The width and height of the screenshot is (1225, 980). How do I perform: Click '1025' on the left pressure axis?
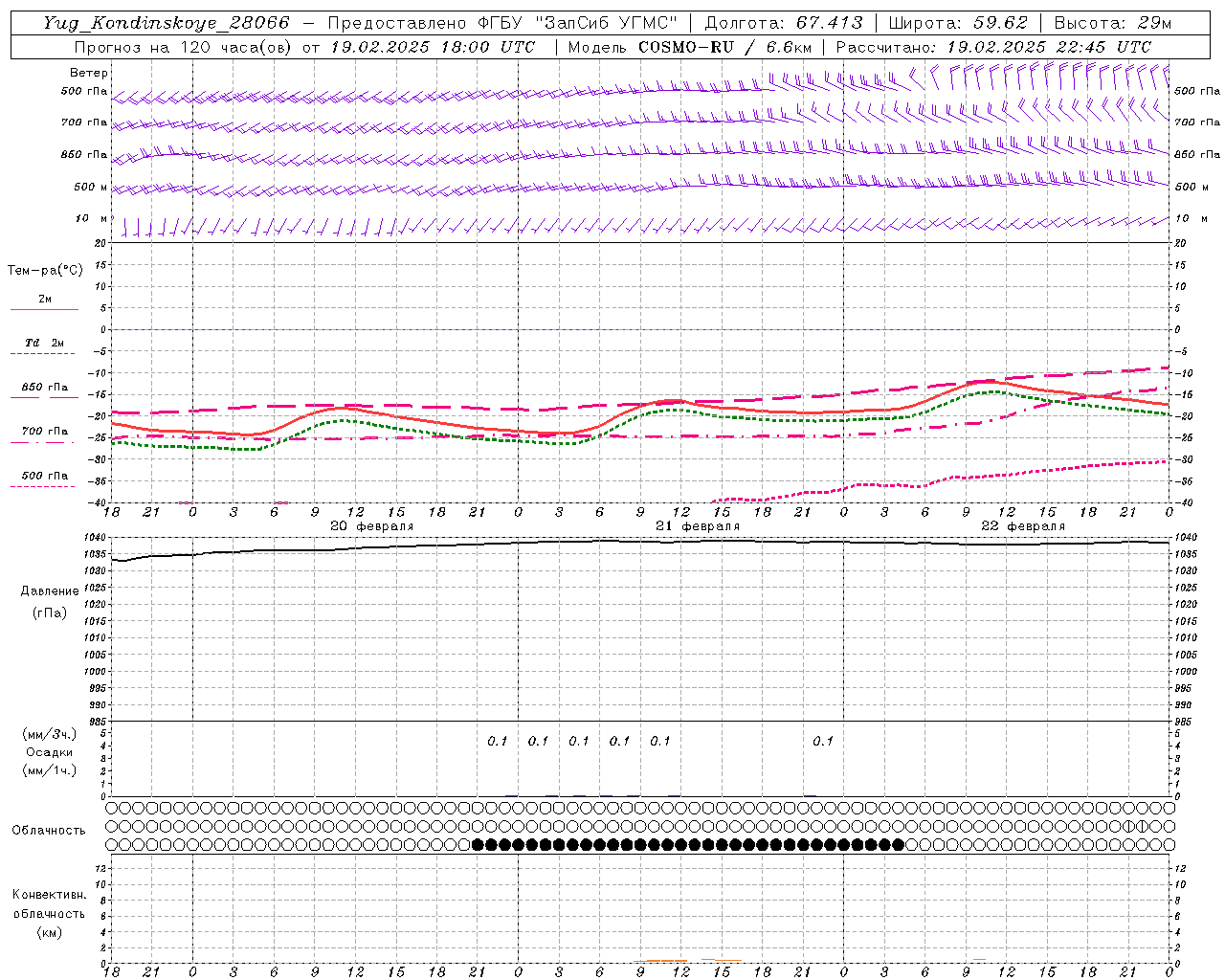pos(94,588)
